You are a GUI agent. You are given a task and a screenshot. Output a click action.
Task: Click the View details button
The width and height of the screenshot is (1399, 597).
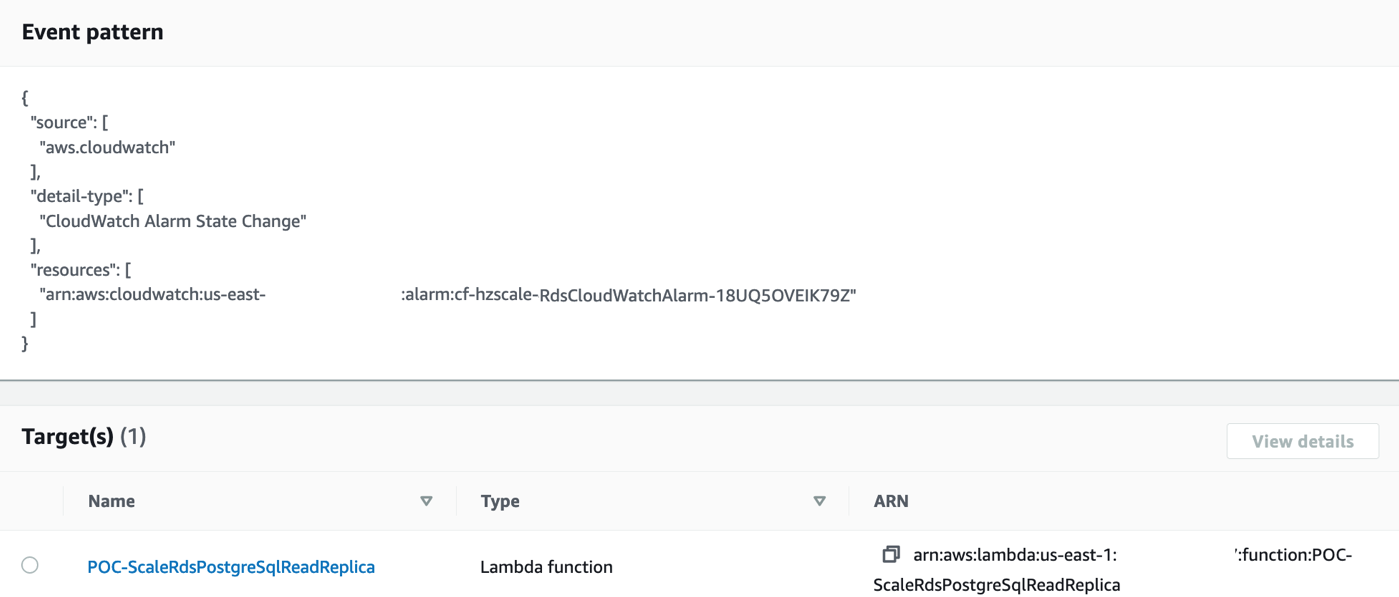1302,441
